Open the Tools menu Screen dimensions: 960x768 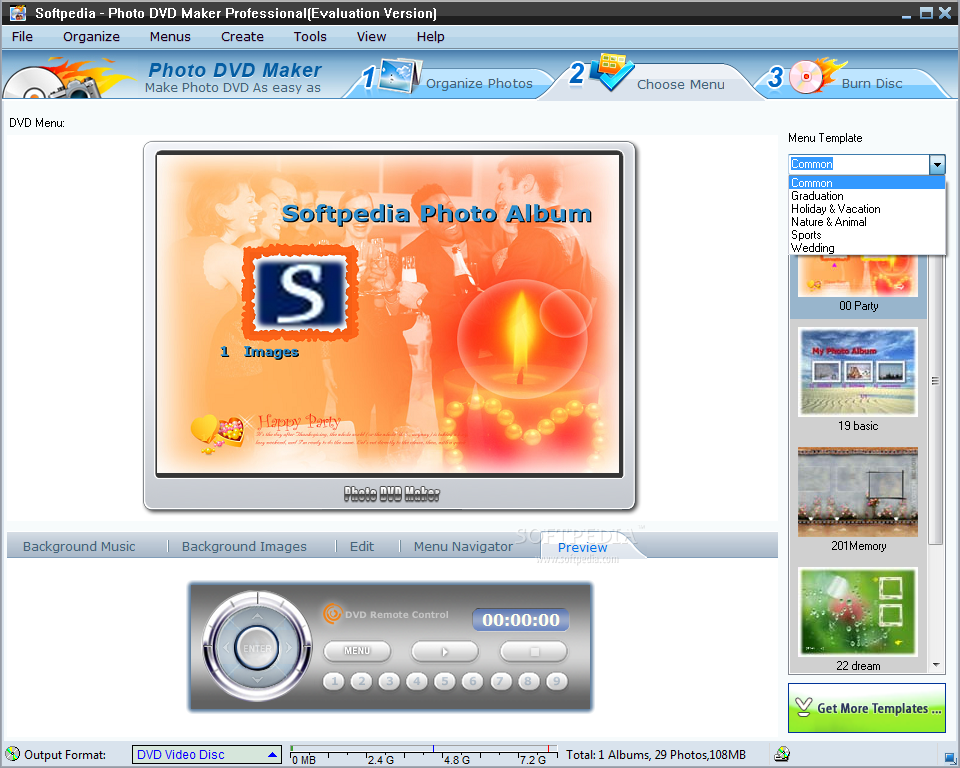[x=310, y=37]
